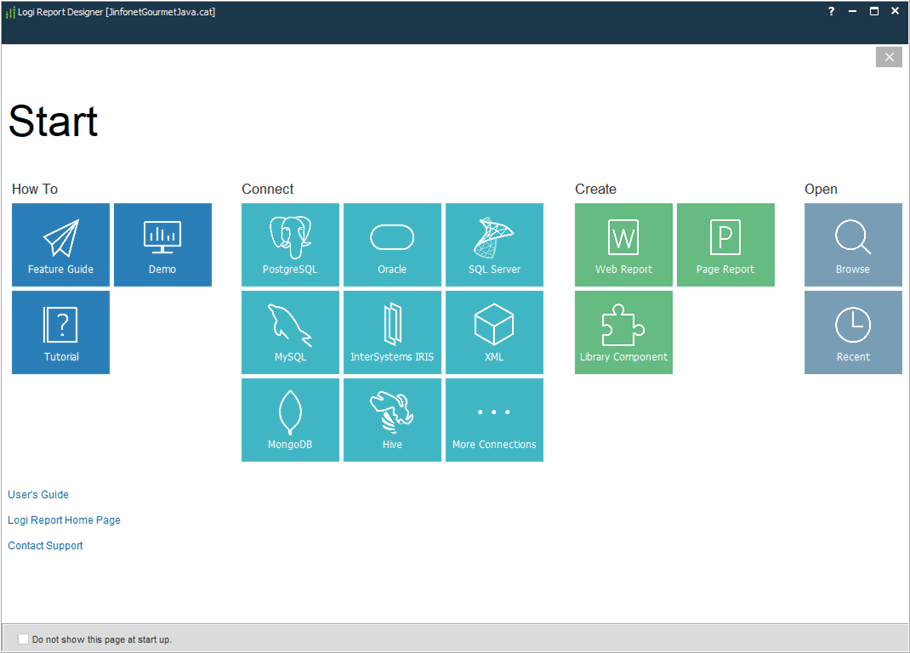This screenshot has width=910, height=653.
Task: Open the Hive connection tile
Action: [392, 419]
